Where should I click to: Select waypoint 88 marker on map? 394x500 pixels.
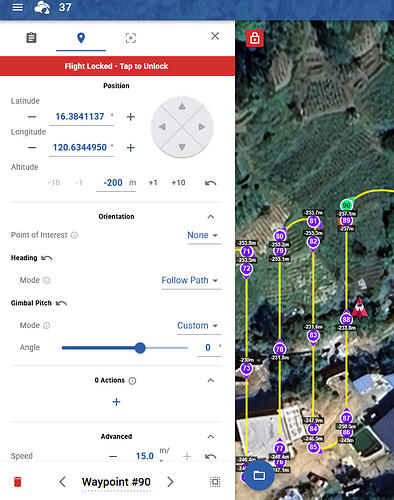[x=346, y=320]
